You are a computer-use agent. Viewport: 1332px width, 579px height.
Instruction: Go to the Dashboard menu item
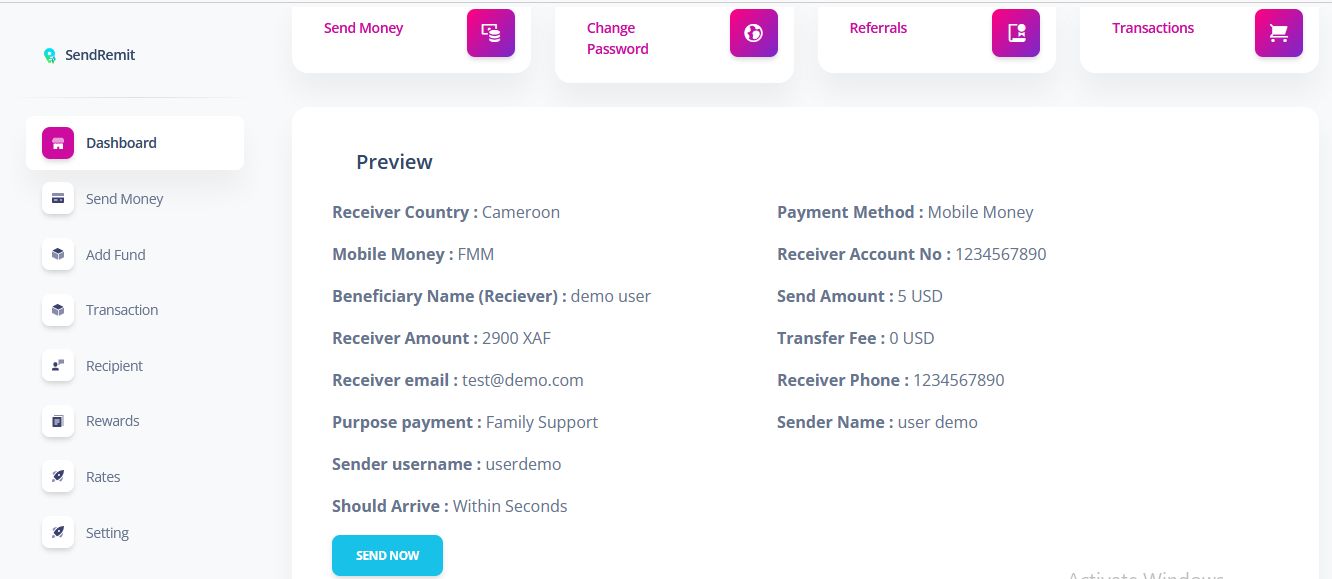121,143
